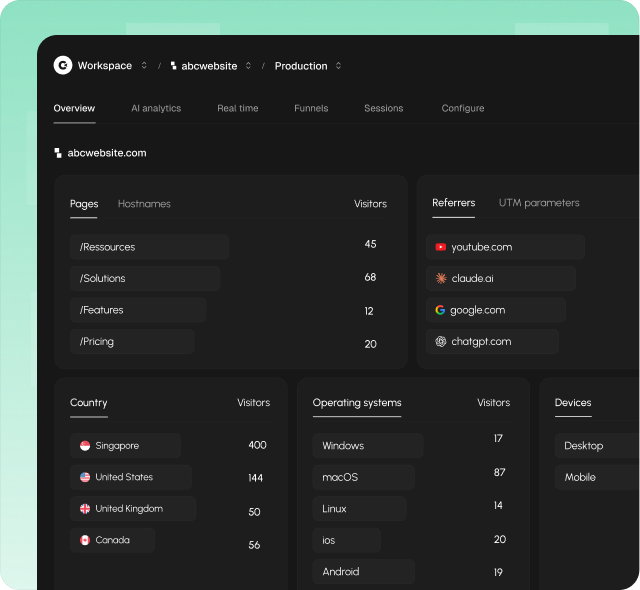Select the chatgpt.com referrer row
Image resolution: width=640 pixels, height=590 pixels.
point(492,342)
